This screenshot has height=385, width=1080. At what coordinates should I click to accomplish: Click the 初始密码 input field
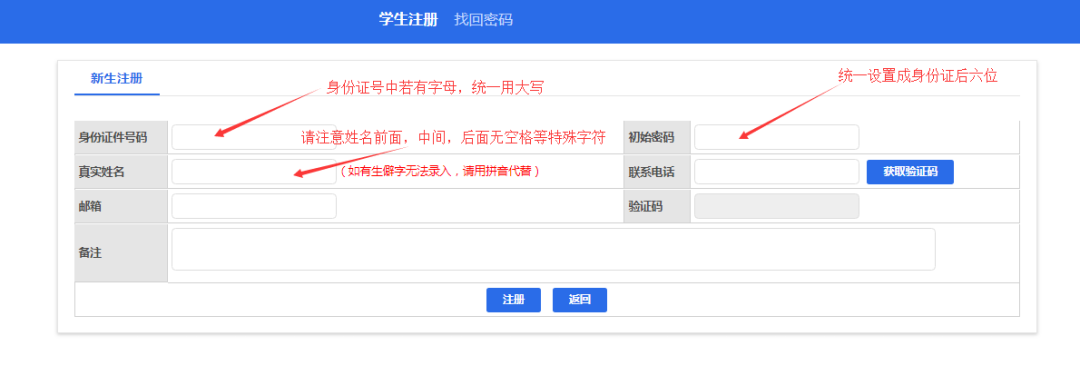pos(776,137)
